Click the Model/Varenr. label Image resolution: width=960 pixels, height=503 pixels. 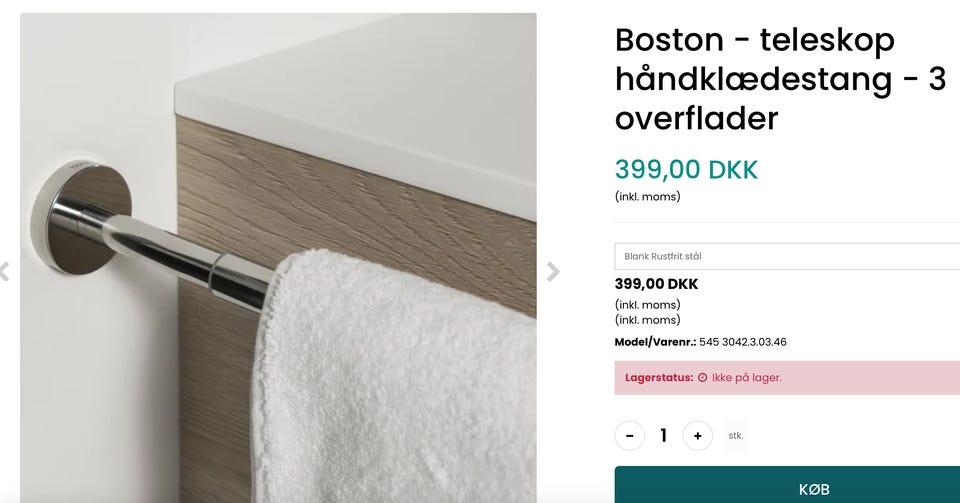(x=656, y=342)
